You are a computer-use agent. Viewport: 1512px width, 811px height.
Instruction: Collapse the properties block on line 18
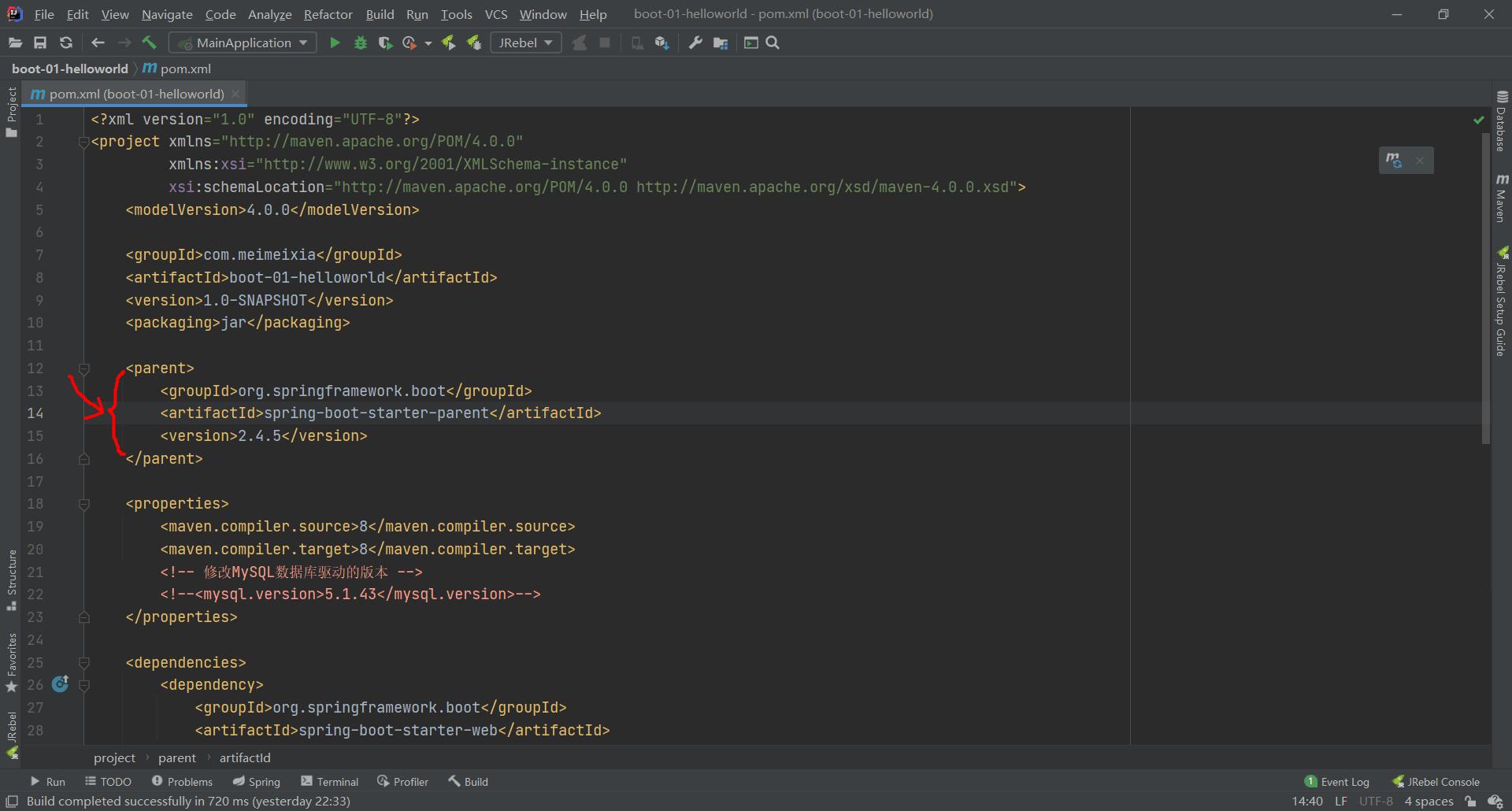click(x=83, y=504)
